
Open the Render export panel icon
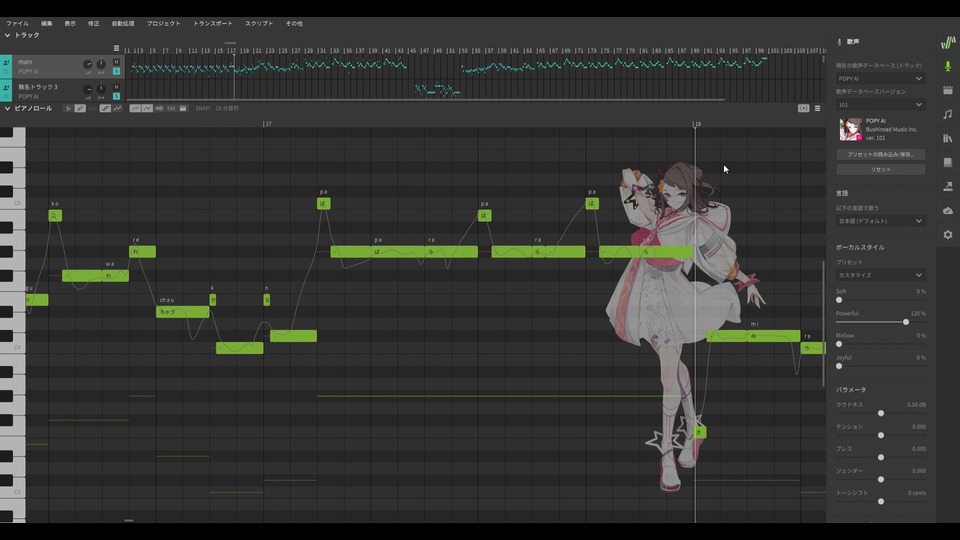[x=948, y=186]
